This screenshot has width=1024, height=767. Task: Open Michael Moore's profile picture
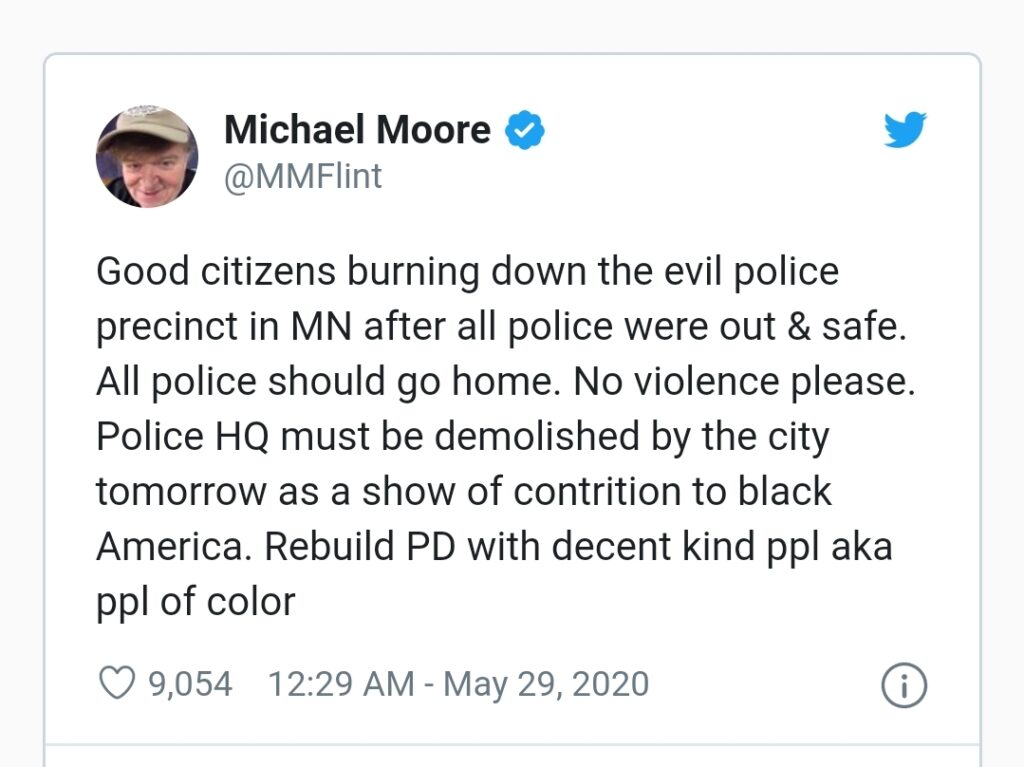click(146, 156)
